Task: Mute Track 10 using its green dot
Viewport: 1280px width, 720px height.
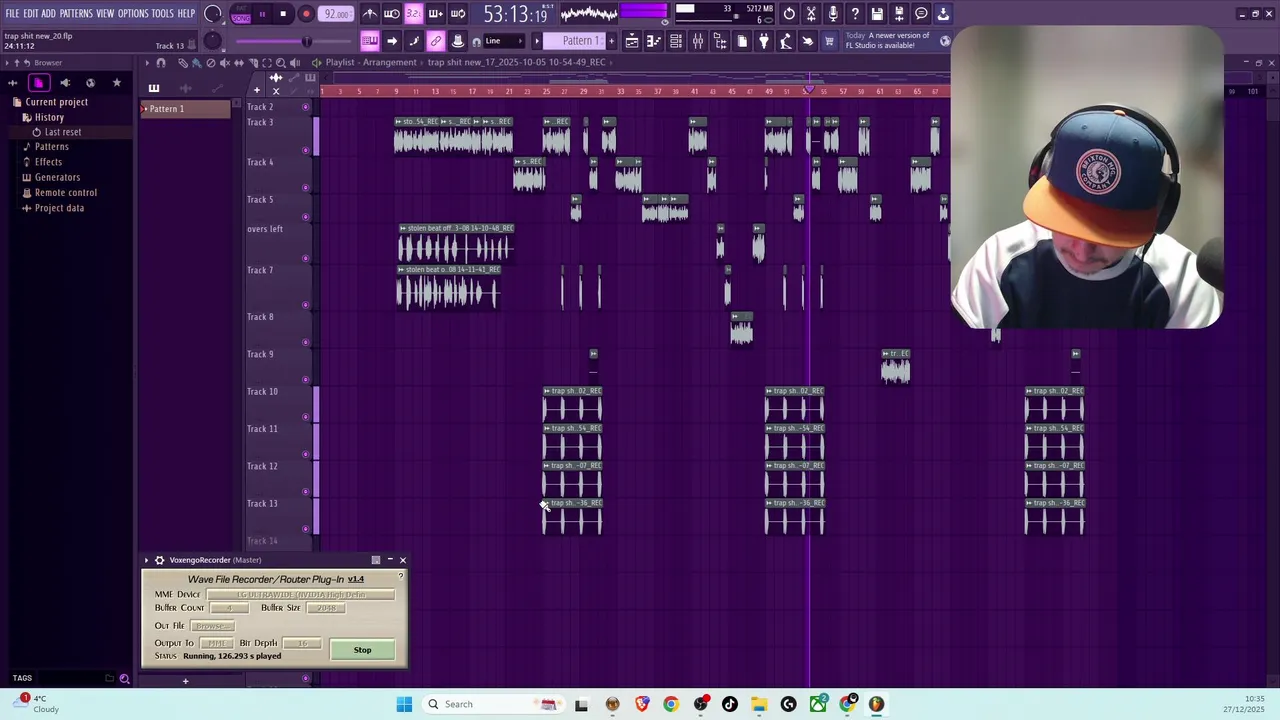Action: 306,417
